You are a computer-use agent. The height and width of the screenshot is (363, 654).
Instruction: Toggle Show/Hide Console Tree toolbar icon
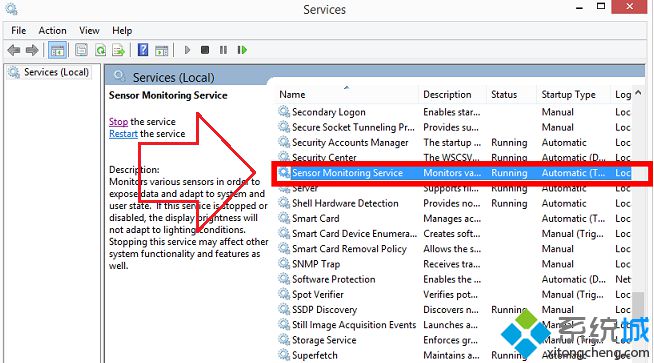click(58, 50)
